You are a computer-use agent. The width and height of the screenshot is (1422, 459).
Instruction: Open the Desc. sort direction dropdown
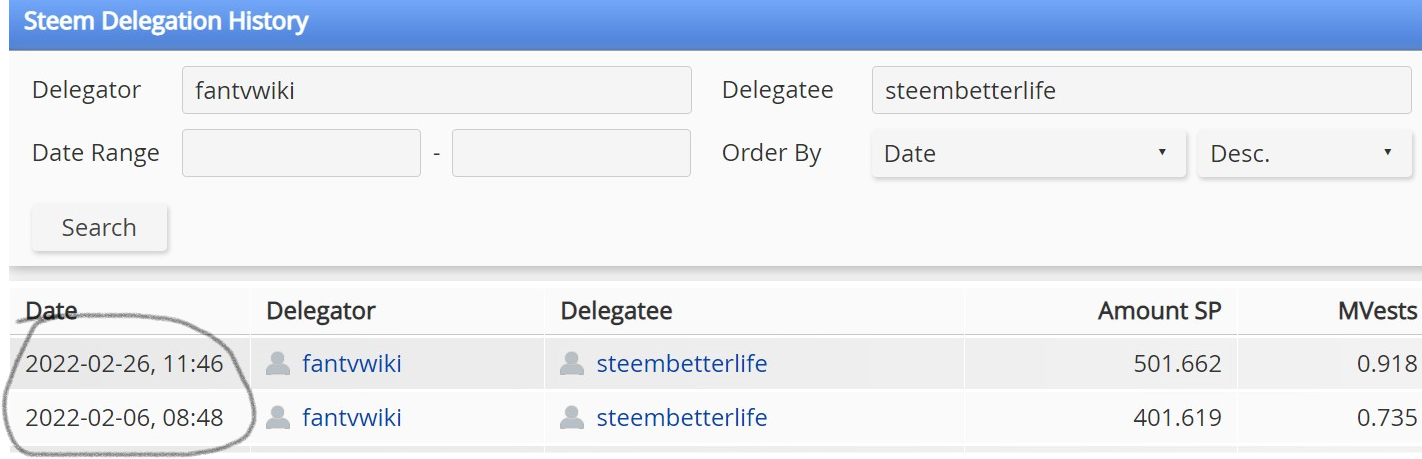[1303, 153]
